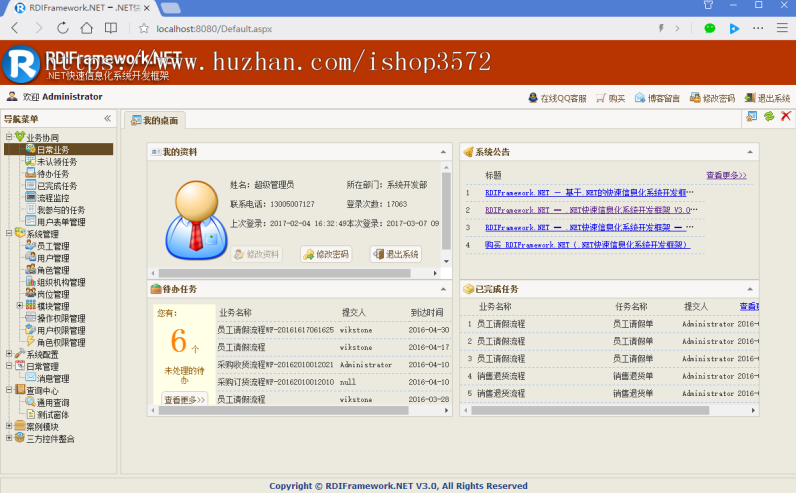Open 角色权限管理 tree item

pos(61,342)
